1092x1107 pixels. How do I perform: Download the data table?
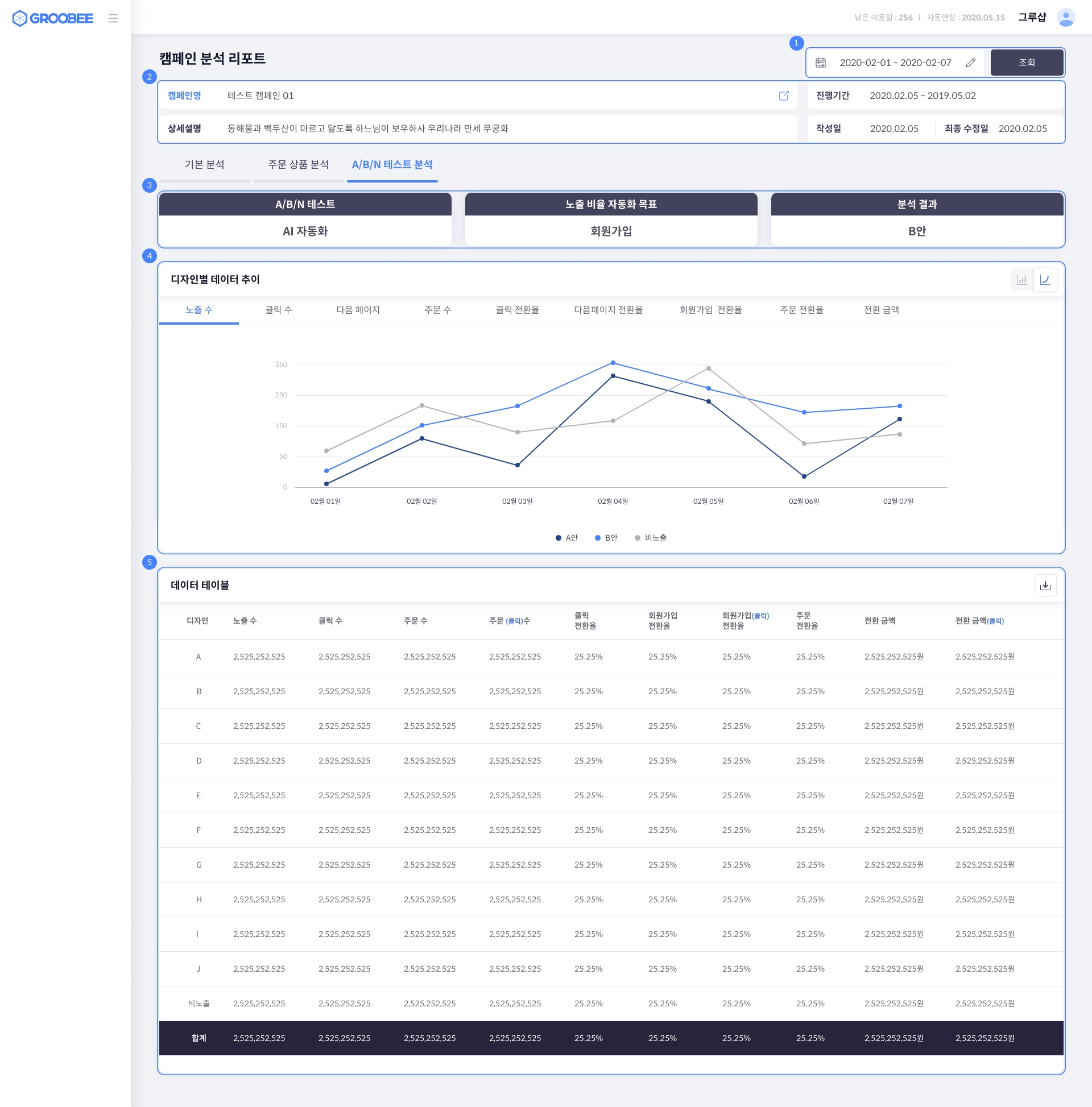(1045, 585)
